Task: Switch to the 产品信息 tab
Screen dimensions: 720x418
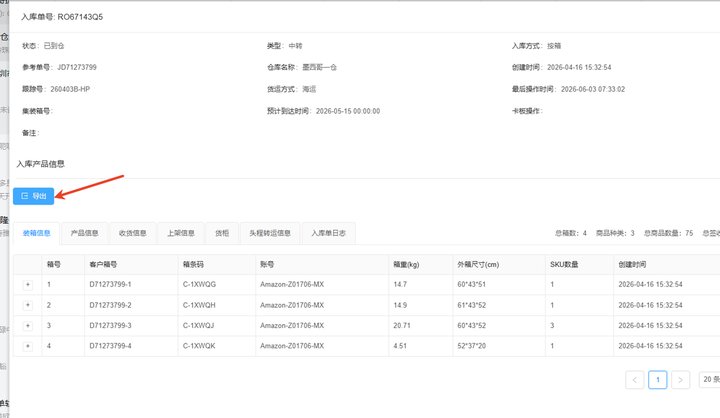Action: tap(84, 233)
